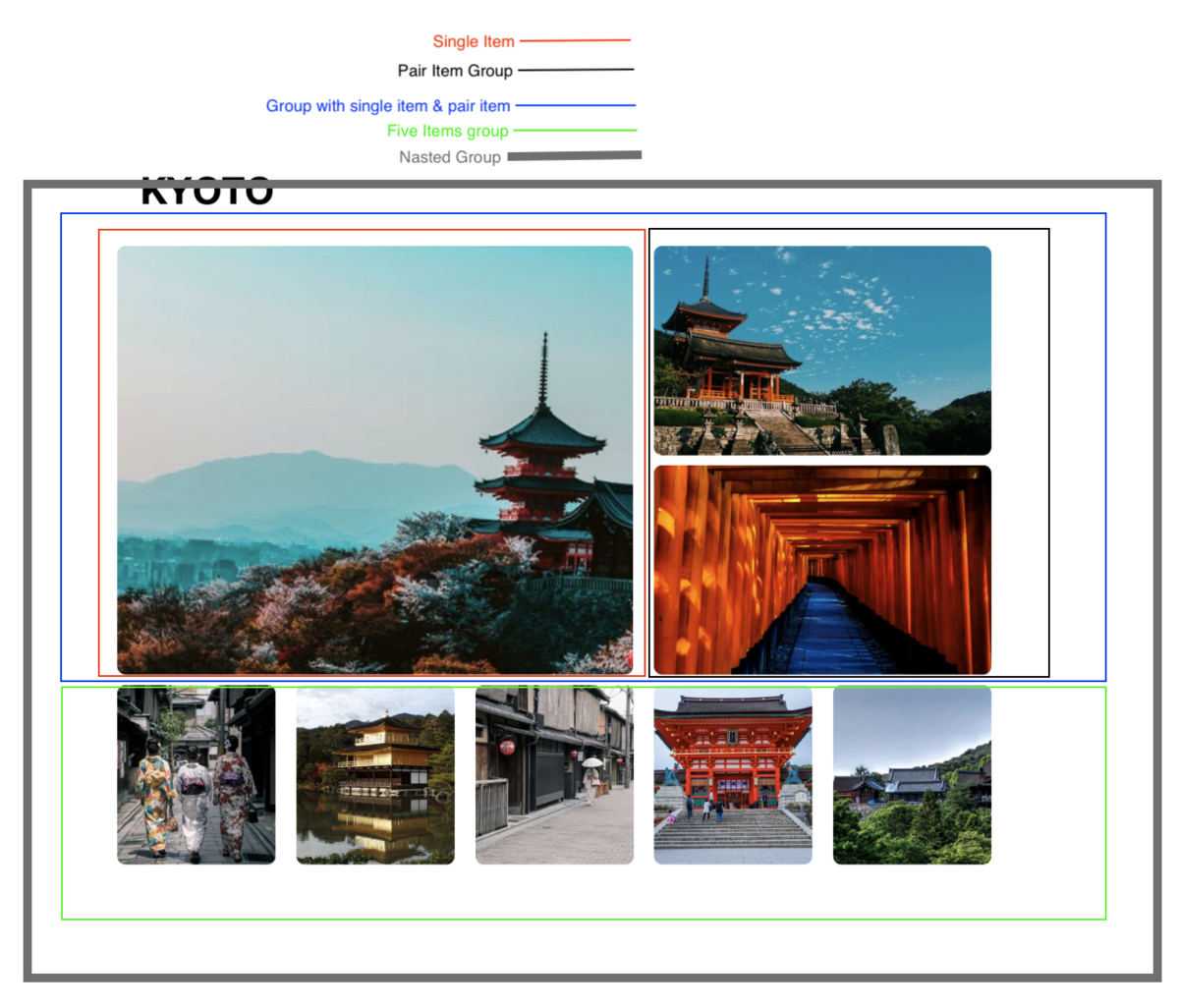Click the 'Nasted Group' legend label
The image size is (1179, 1008).
pos(450,157)
